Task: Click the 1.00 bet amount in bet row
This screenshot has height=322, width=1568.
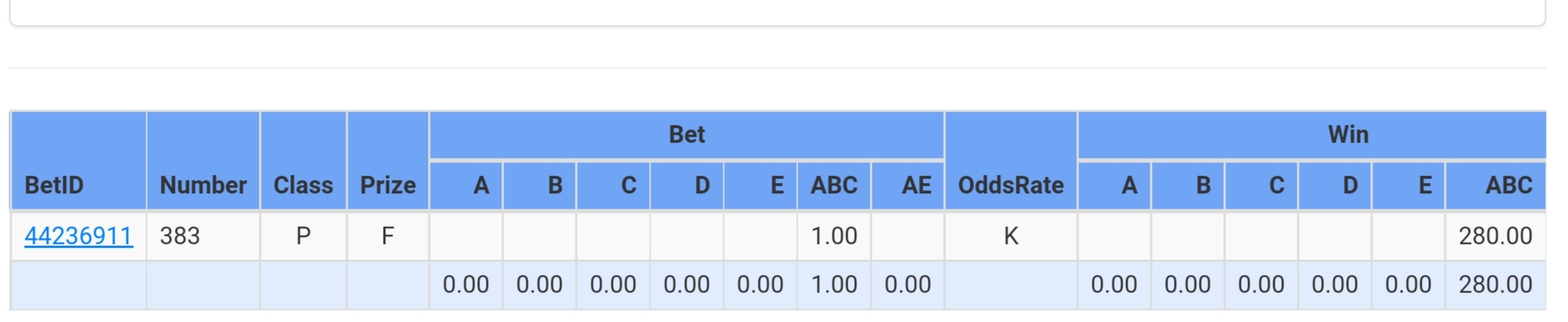Action: coord(834,236)
